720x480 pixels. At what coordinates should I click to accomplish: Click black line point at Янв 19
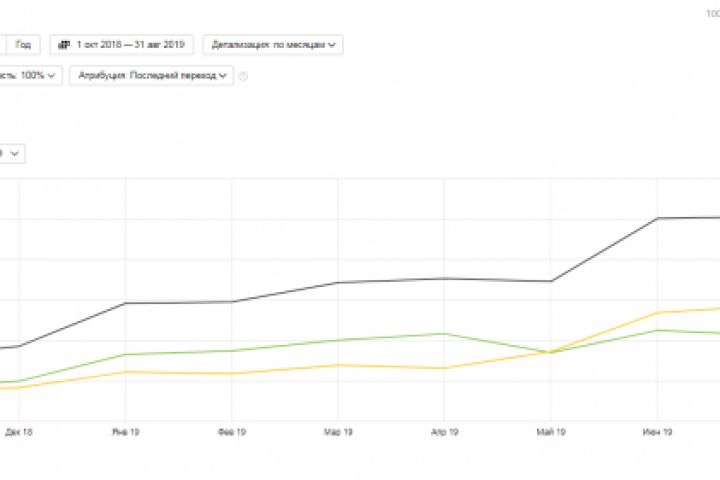click(x=125, y=303)
